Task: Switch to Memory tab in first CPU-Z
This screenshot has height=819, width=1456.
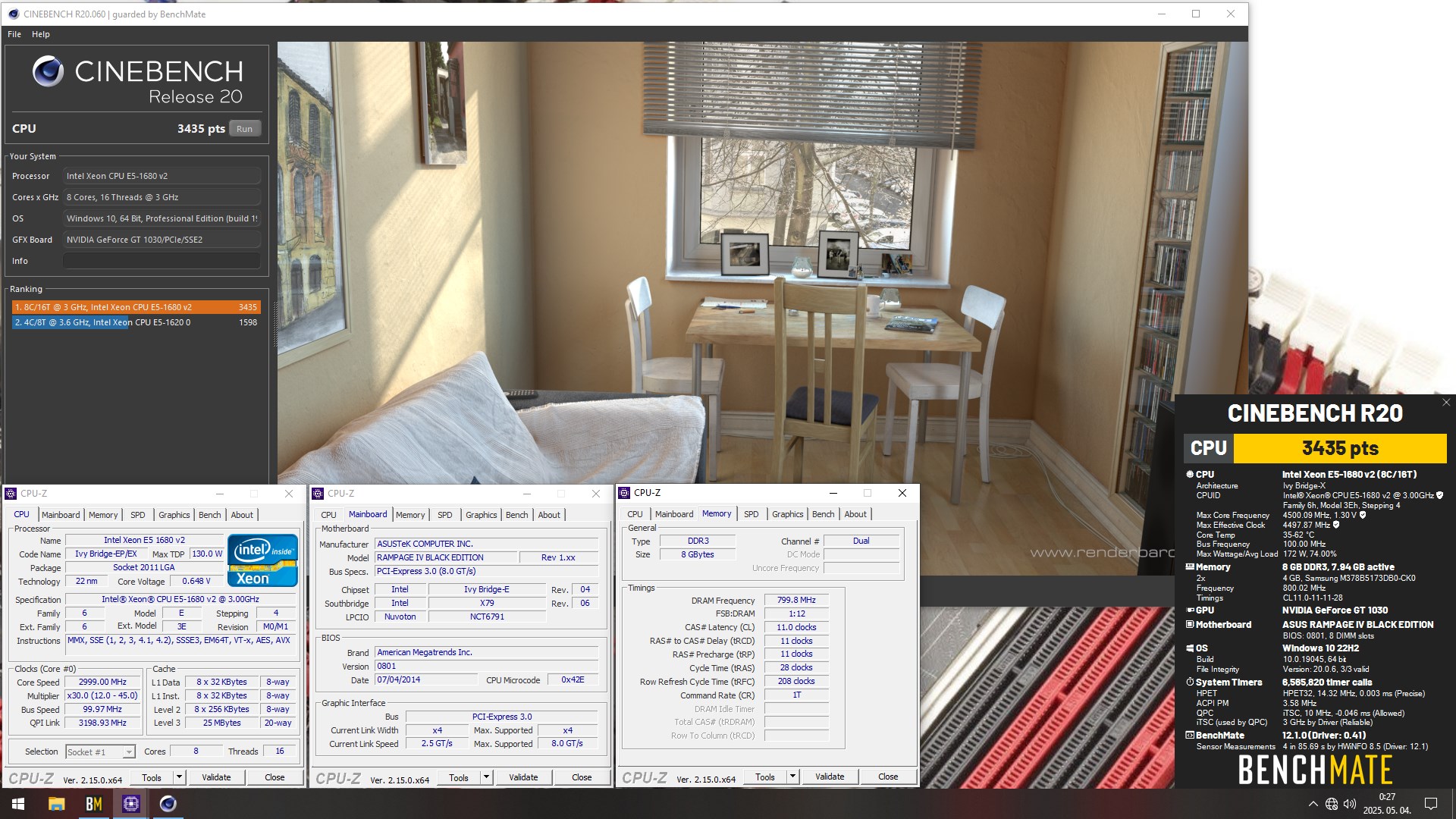Action: [x=103, y=515]
